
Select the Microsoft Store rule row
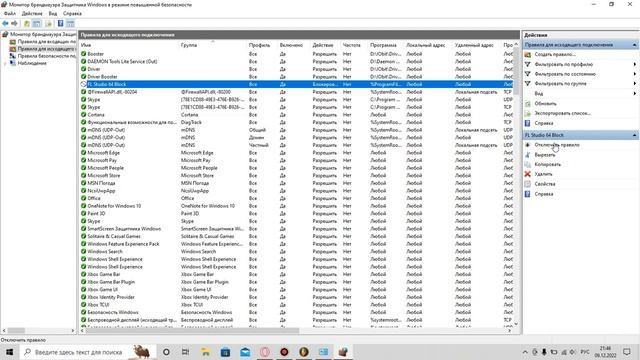point(297,176)
